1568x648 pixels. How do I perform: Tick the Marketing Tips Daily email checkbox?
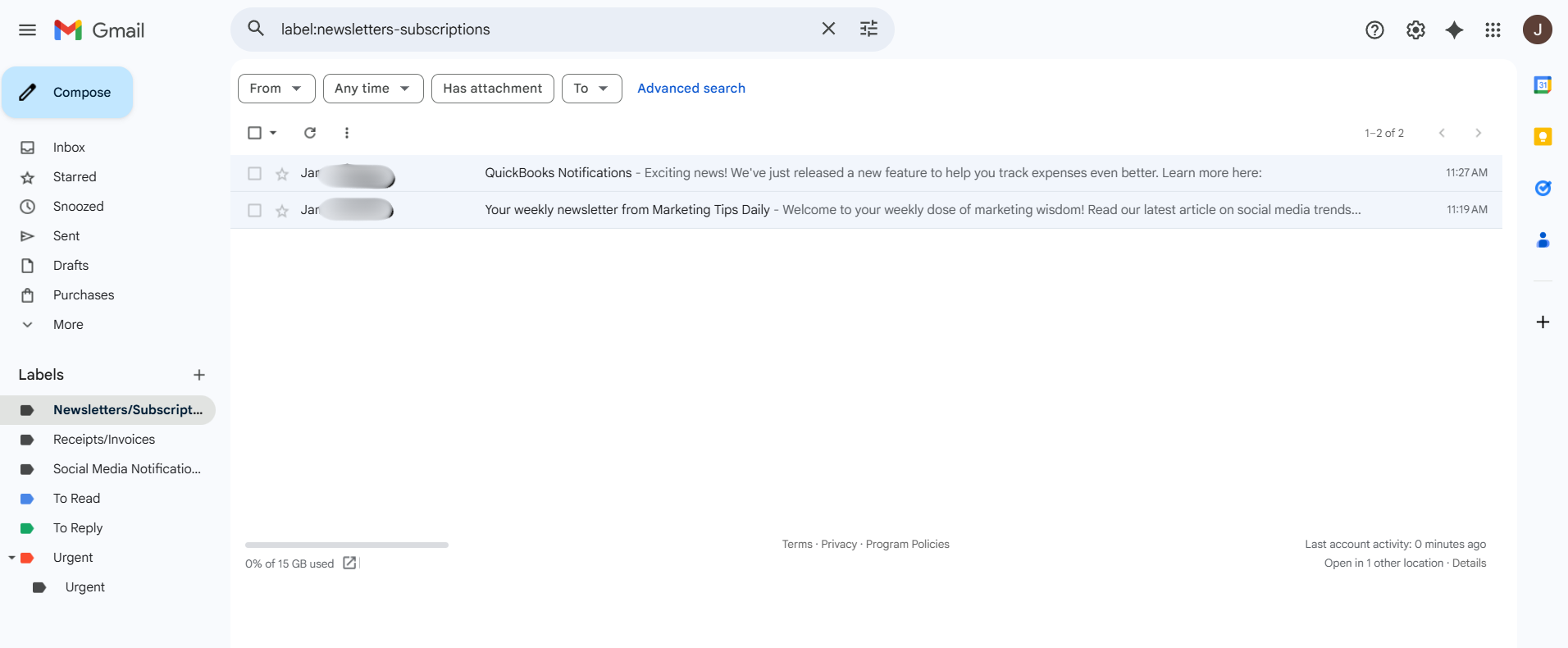click(x=255, y=211)
